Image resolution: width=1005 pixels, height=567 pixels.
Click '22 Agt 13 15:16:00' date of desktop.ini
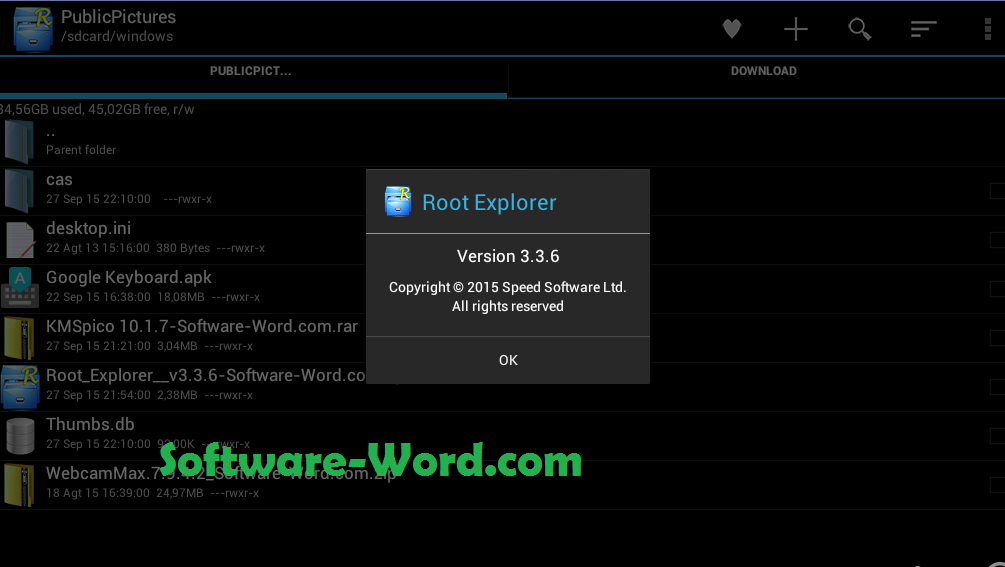pyautogui.click(x=98, y=248)
